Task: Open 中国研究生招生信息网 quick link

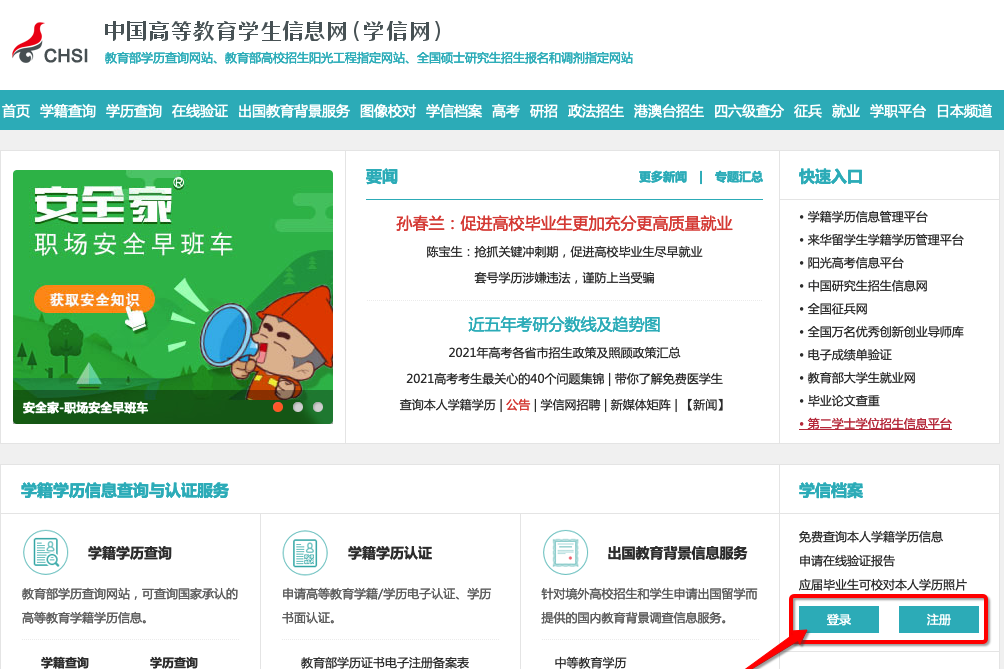Action: click(867, 286)
